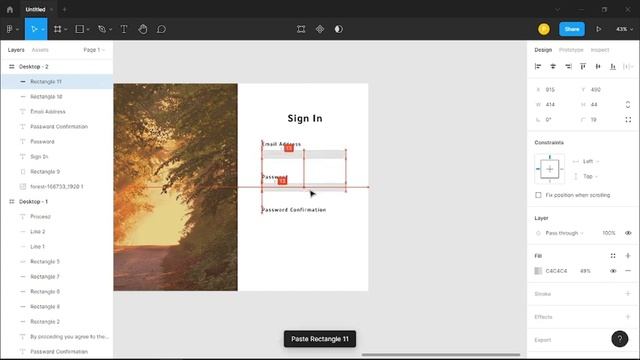Click the fill opacity 49% value

(585, 271)
